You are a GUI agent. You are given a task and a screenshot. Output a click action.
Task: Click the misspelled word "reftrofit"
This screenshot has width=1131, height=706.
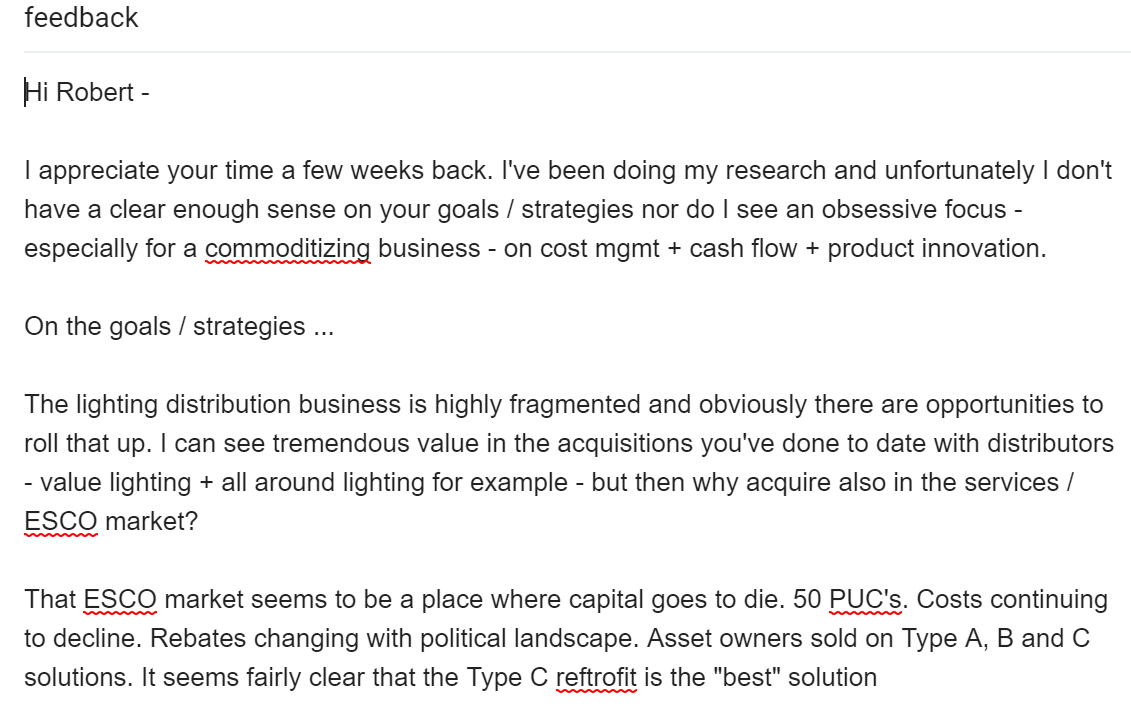coord(596,677)
